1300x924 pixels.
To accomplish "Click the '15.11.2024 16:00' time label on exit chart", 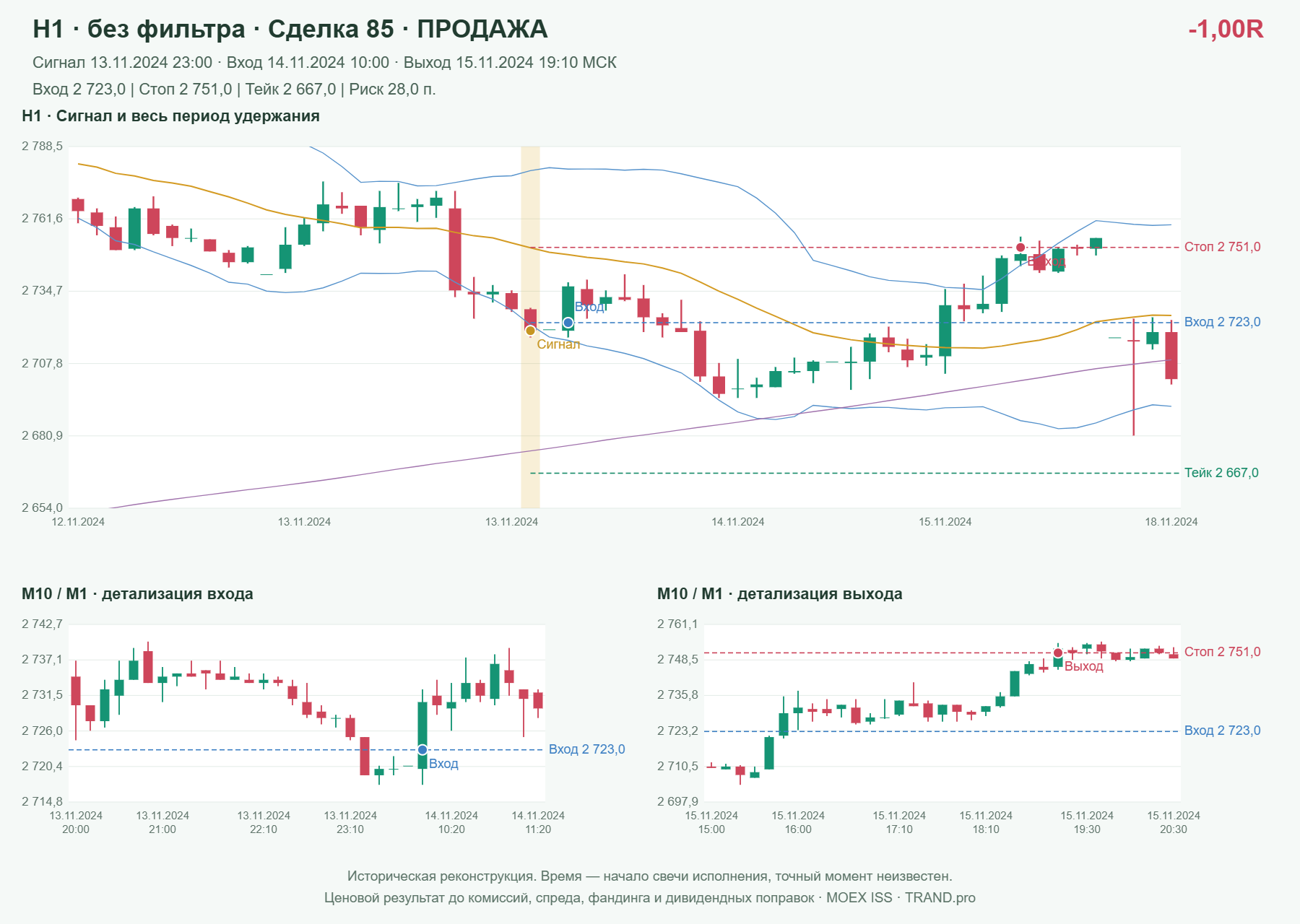I will click(798, 822).
